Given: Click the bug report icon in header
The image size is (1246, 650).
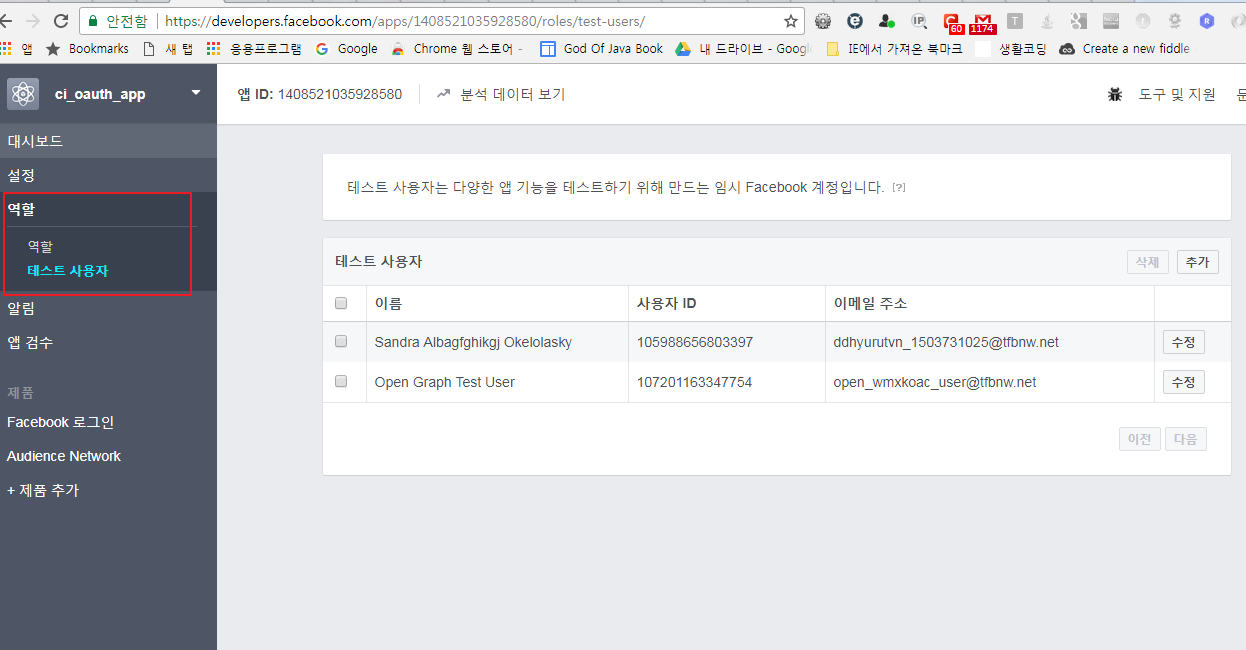Looking at the screenshot, I should tap(1114, 94).
